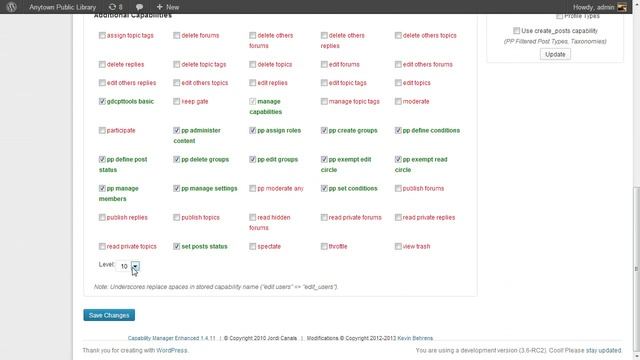
Task: Check the spectate capability box
Action: click(x=253, y=247)
